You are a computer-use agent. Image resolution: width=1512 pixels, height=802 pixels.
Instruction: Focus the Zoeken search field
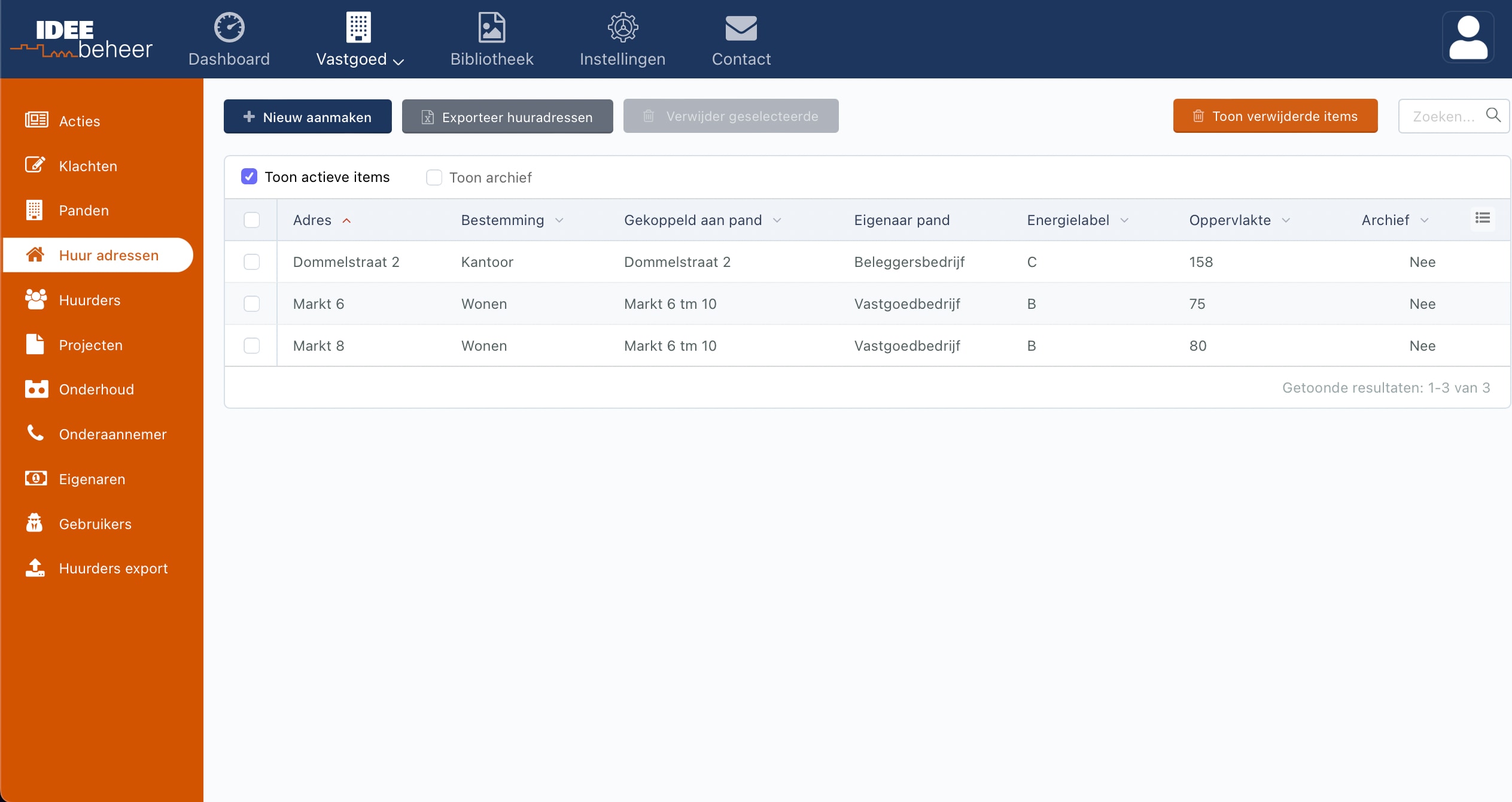1443,116
